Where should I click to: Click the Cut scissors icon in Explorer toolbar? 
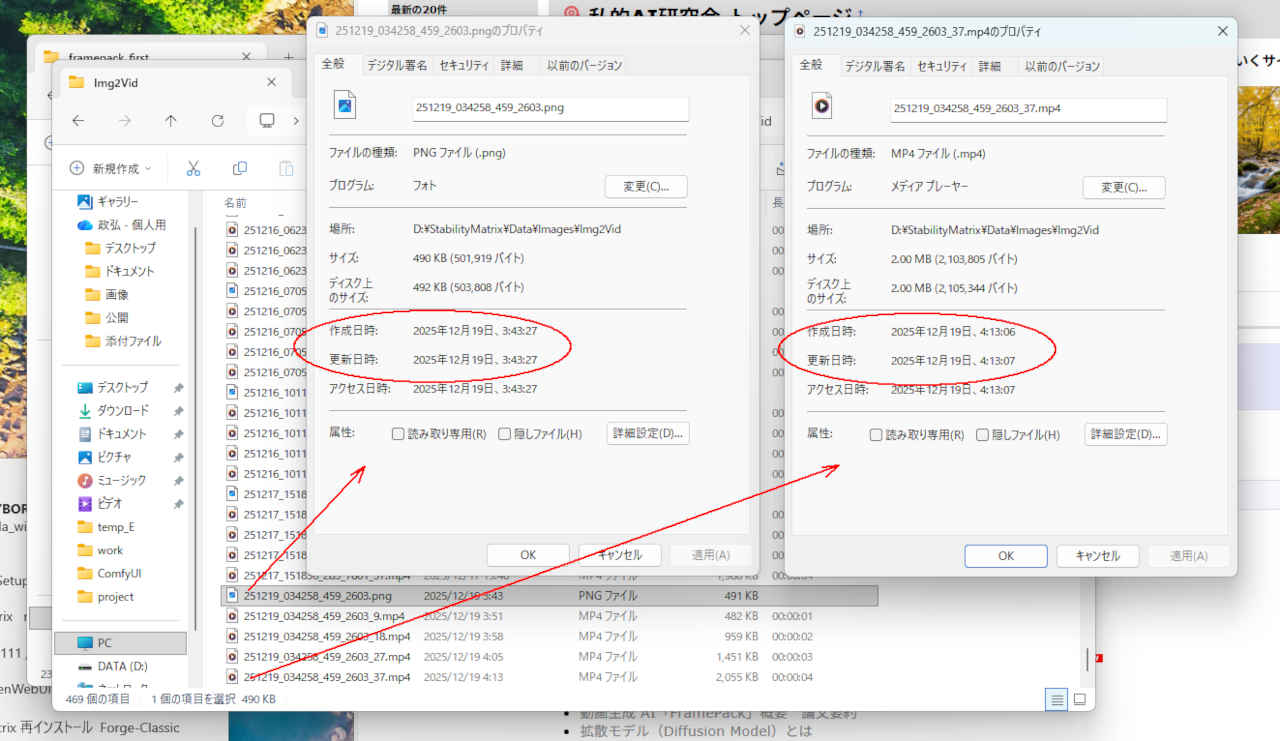click(194, 168)
